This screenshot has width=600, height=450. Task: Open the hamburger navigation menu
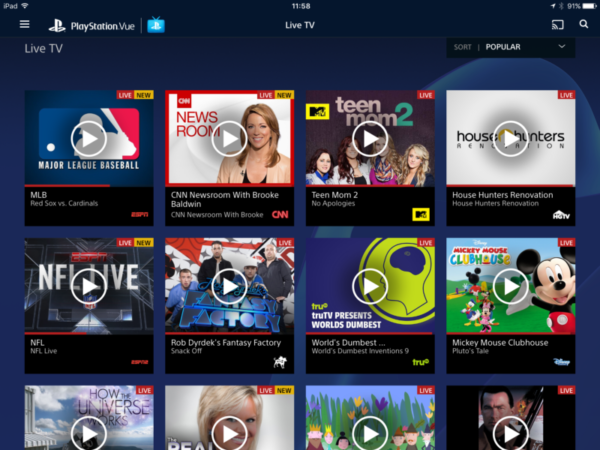click(24, 24)
